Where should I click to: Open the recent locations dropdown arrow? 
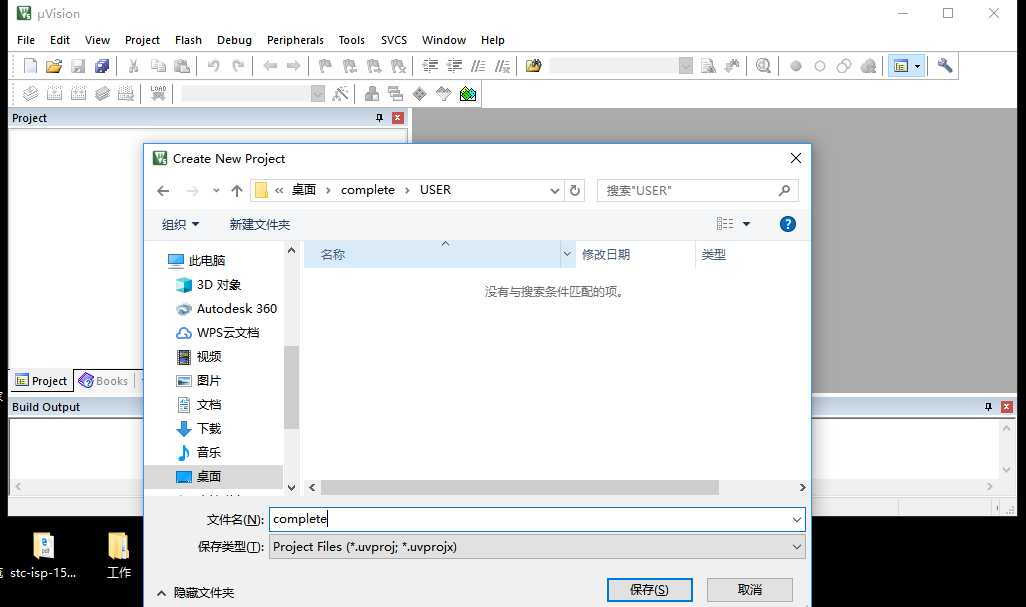click(216, 190)
